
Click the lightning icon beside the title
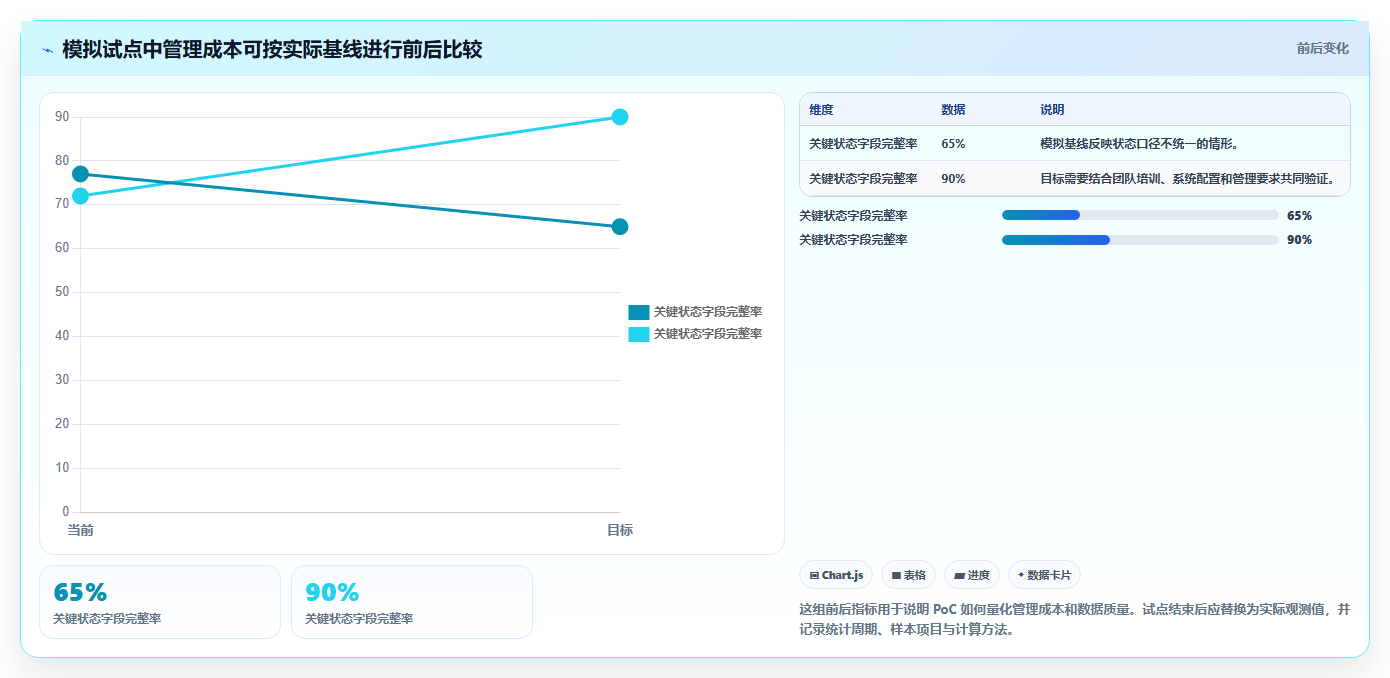tap(47, 50)
